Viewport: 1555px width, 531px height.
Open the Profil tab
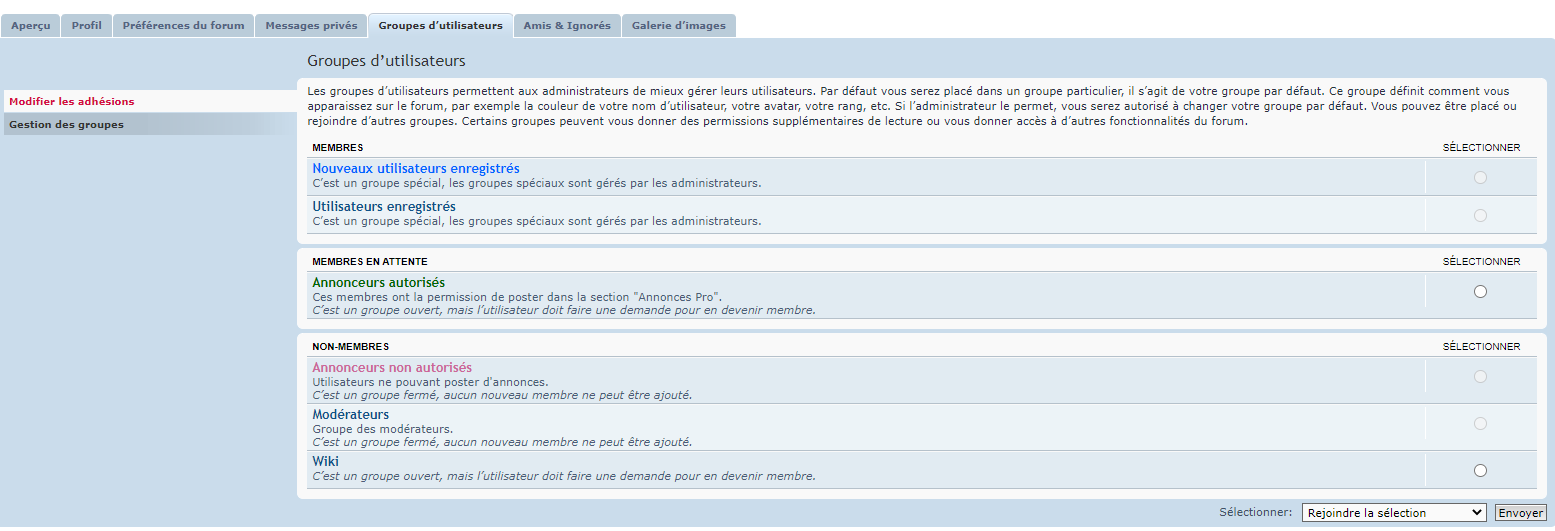tap(87, 26)
